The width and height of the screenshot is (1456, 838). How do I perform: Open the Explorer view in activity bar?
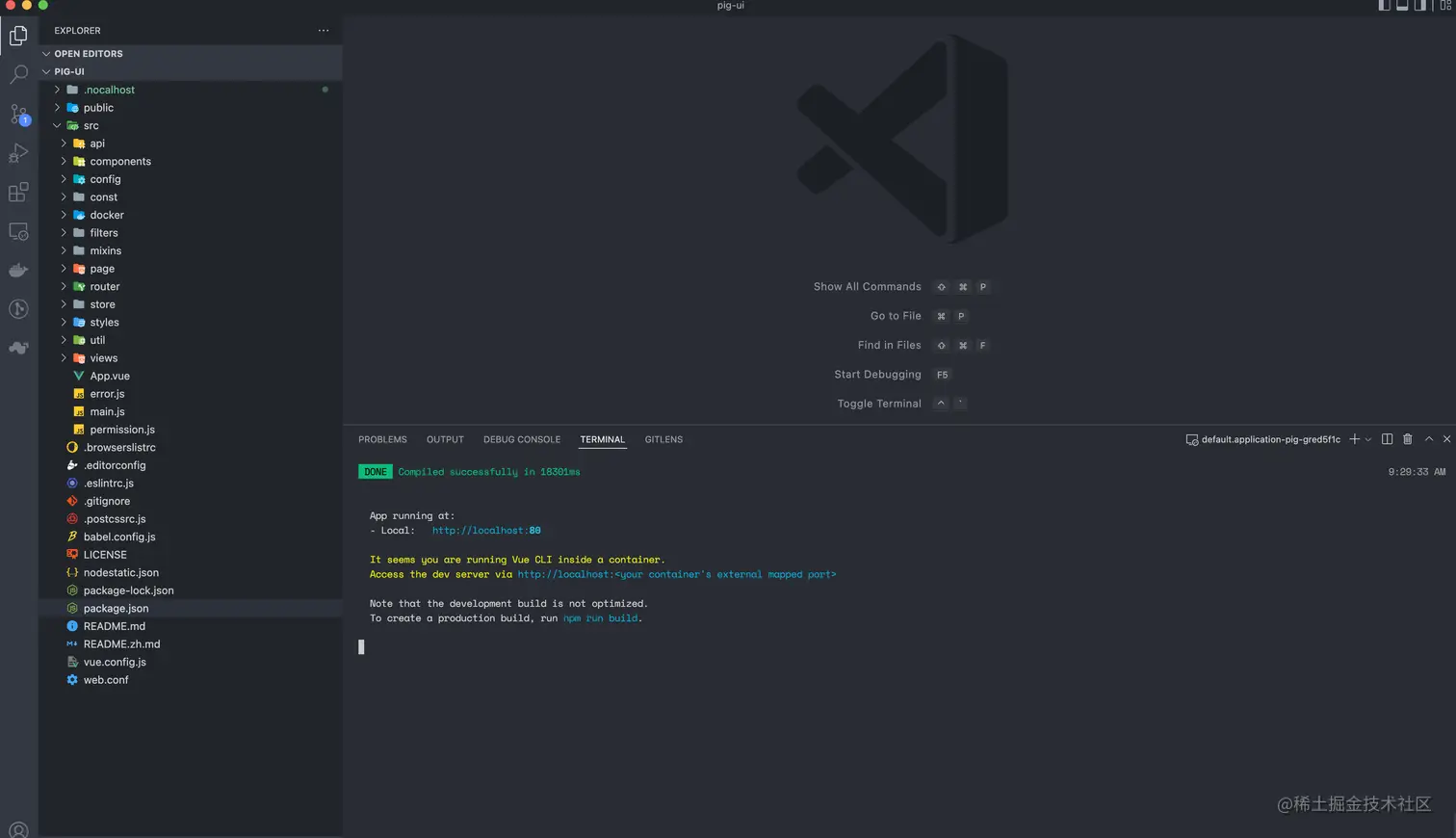(18, 36)
